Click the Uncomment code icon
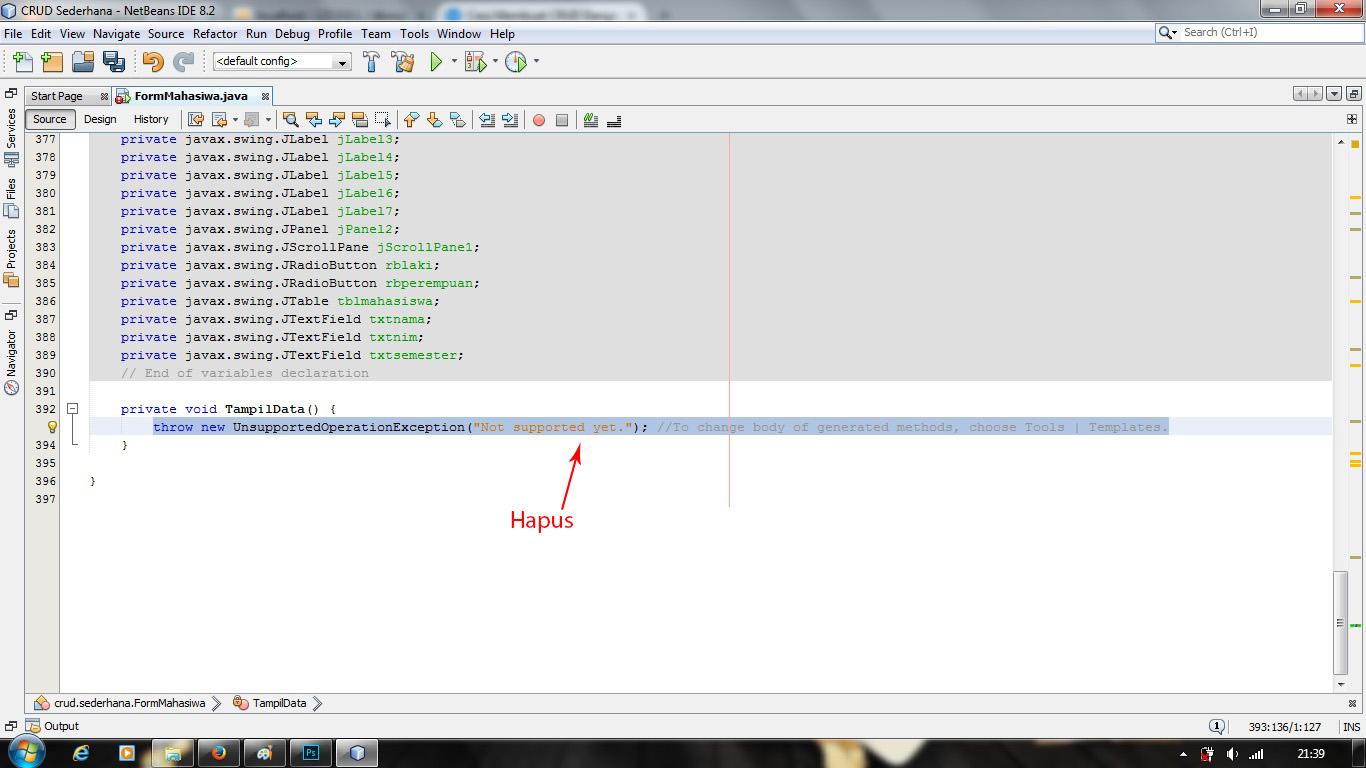 614,120
